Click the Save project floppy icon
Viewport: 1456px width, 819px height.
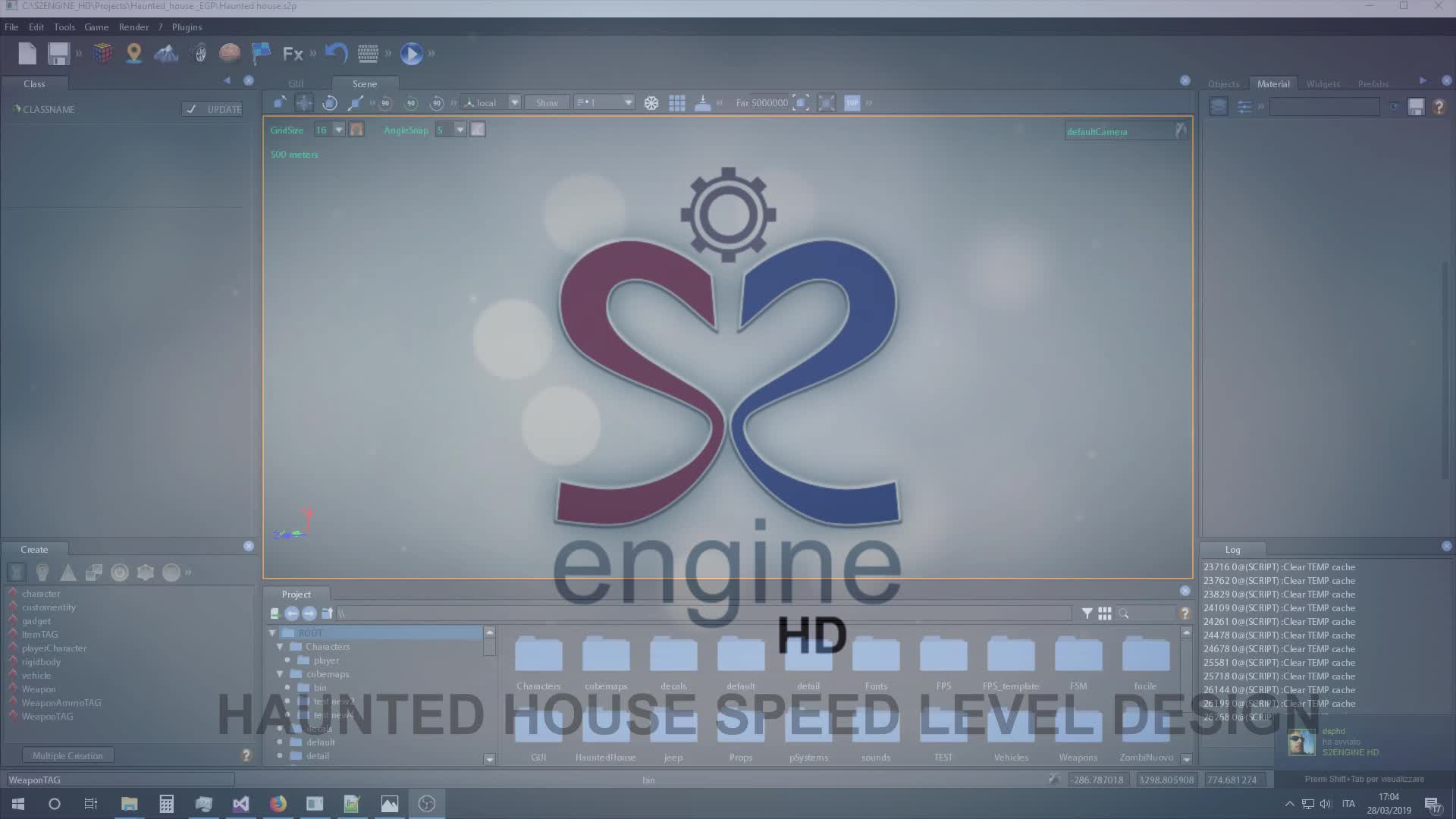58,54
